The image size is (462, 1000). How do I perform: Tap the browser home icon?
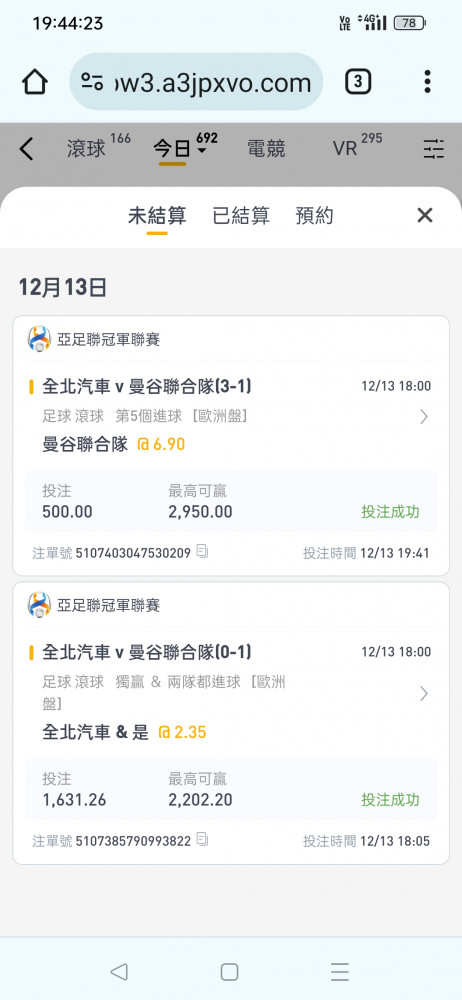[34, 82]
